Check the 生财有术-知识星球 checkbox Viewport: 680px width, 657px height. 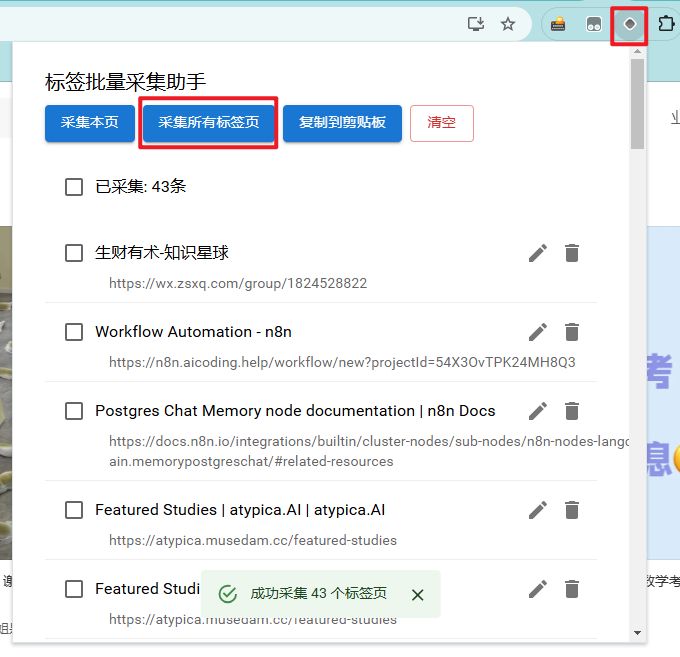click(x=74, y=253)
